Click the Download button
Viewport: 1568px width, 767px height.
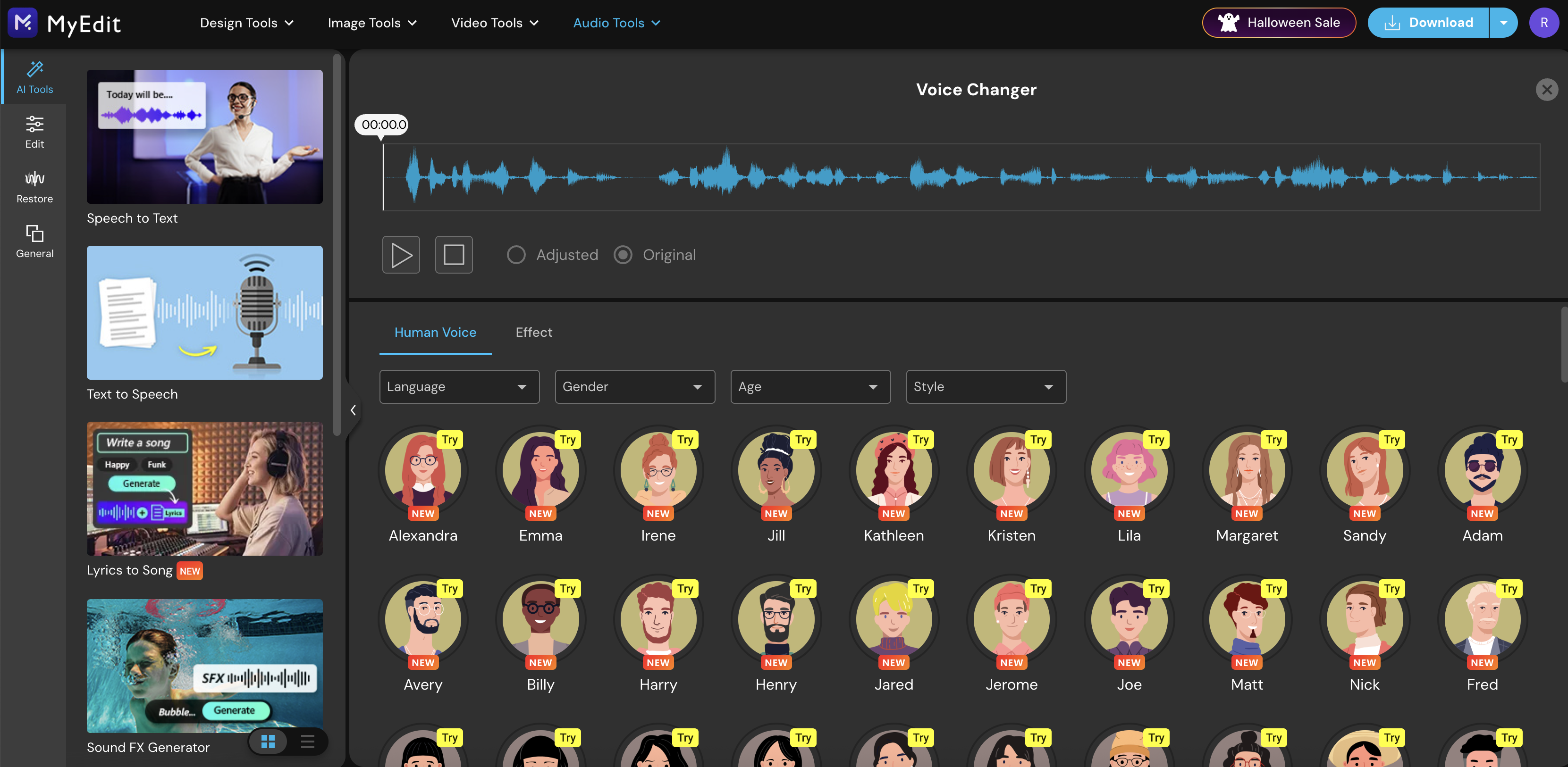click(x=1428, y=23)
